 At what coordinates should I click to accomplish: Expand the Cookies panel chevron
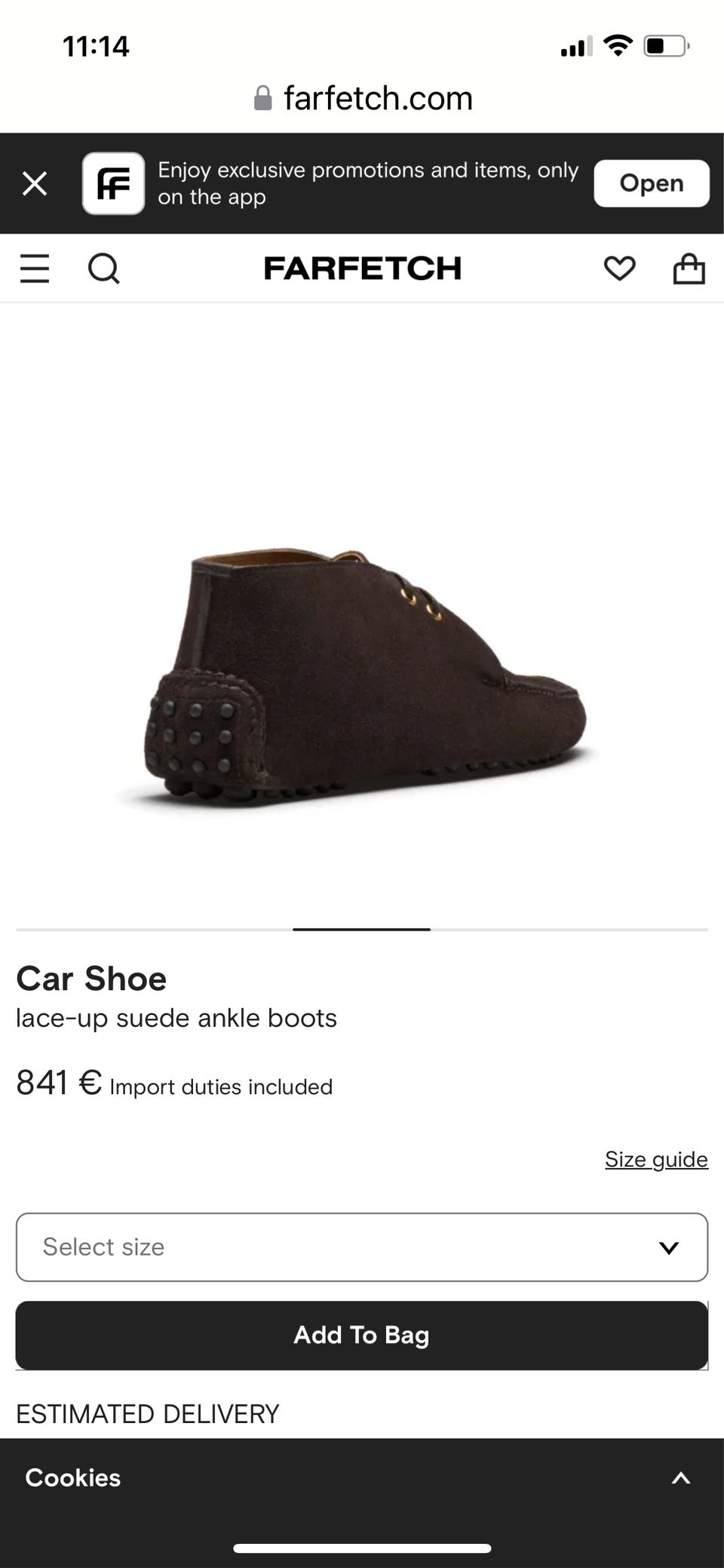pos(681,1478)
